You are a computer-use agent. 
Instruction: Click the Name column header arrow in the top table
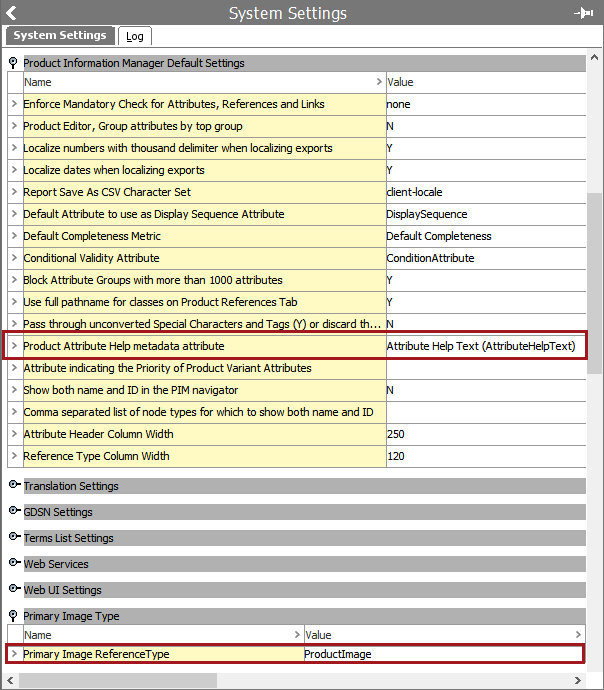coord(379,82)
